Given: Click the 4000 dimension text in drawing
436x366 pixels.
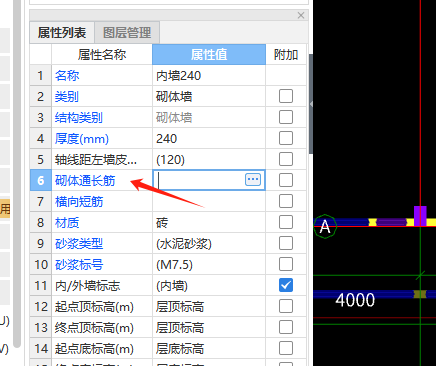Looking at the screenshot, I should coord(355,300).
